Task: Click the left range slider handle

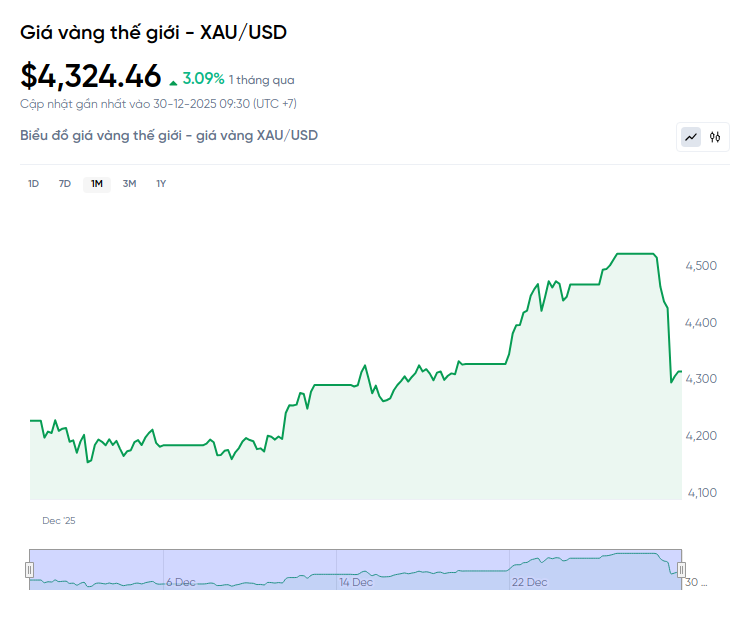Action: click(x=29, y=570)
